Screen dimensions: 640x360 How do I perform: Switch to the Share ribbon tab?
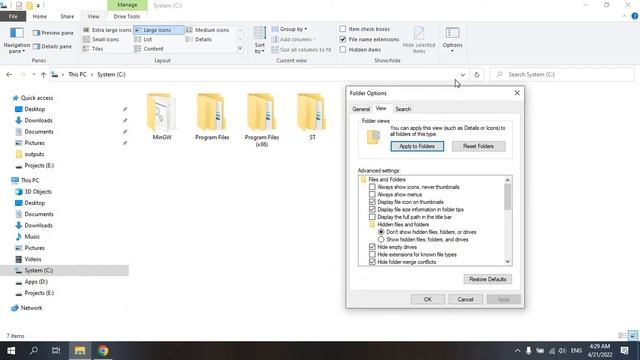[67, 16]
